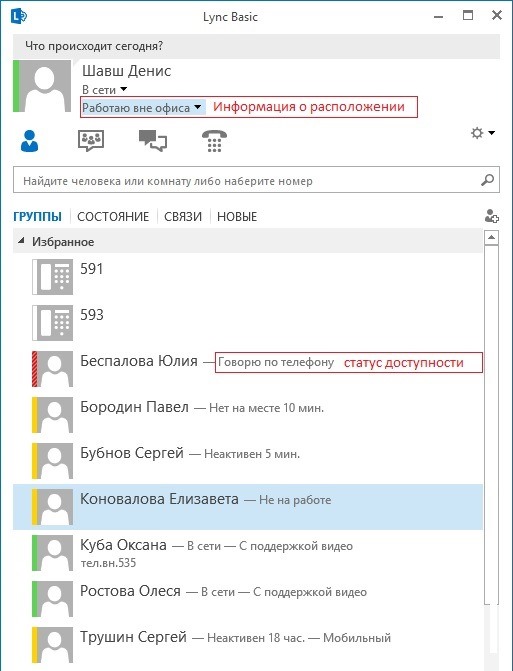
Task: Select contact Бубнов Сергей
Action: pos(248,460)
